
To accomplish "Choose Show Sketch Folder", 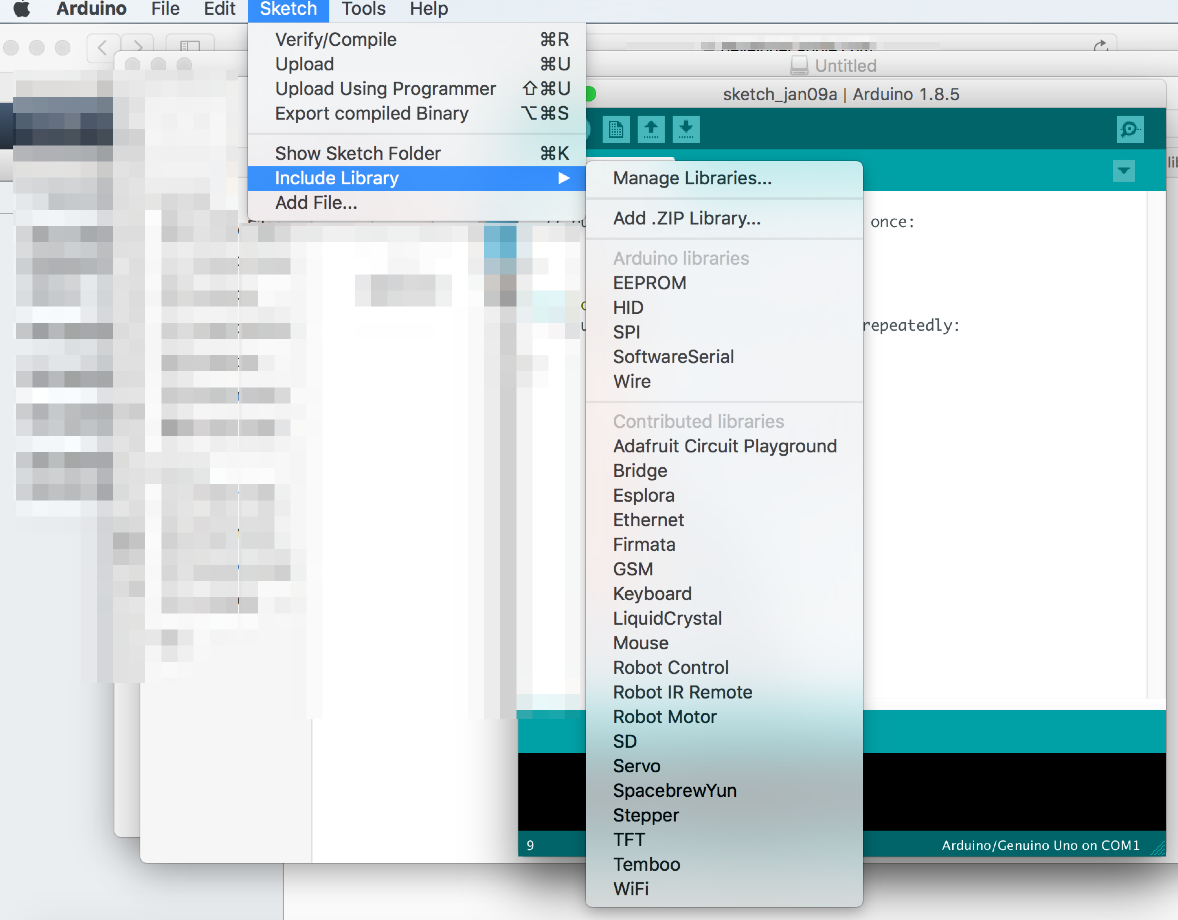I will click(x=417, y=153).
